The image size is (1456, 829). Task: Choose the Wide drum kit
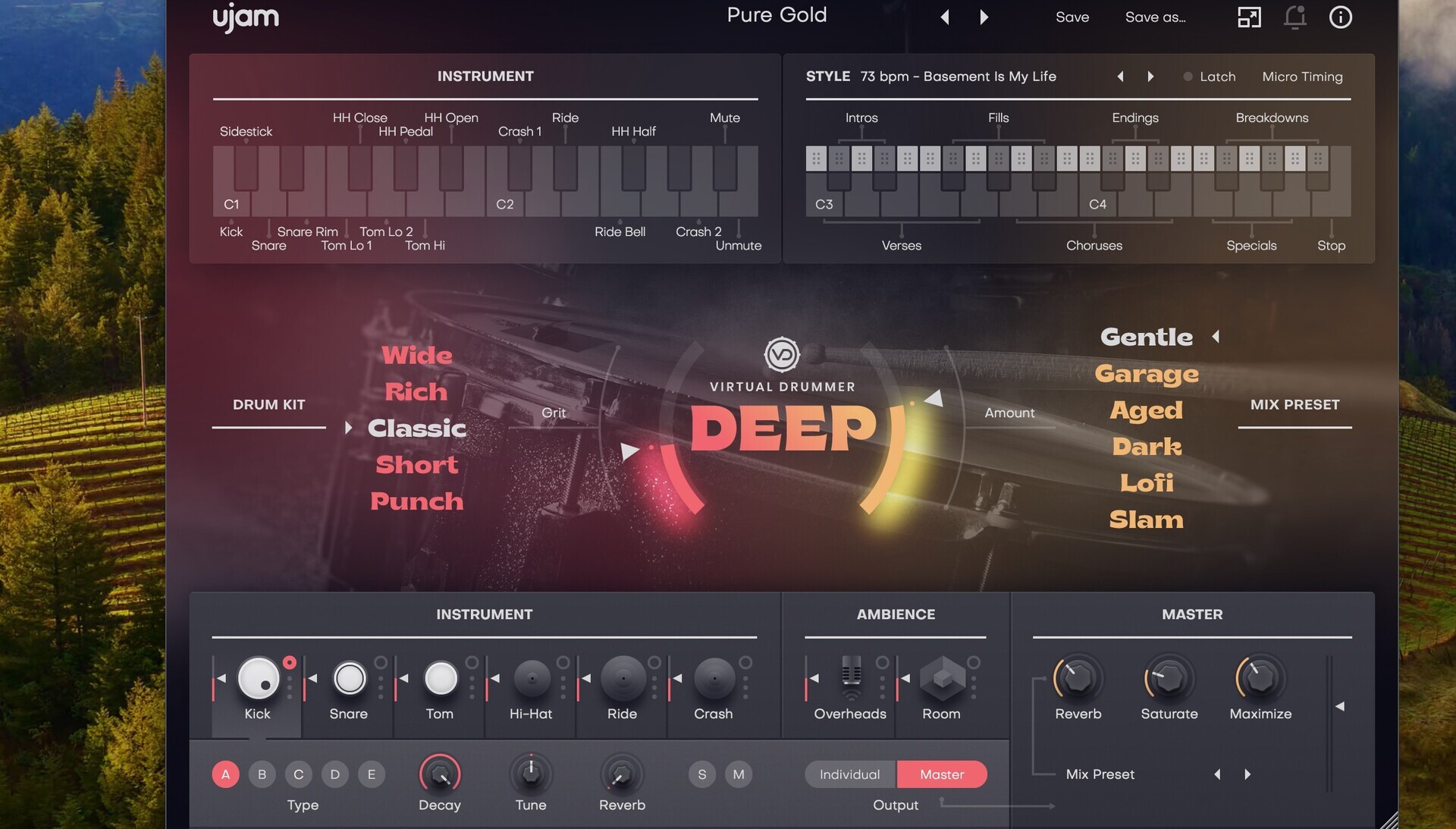click(x=417, y=355)
